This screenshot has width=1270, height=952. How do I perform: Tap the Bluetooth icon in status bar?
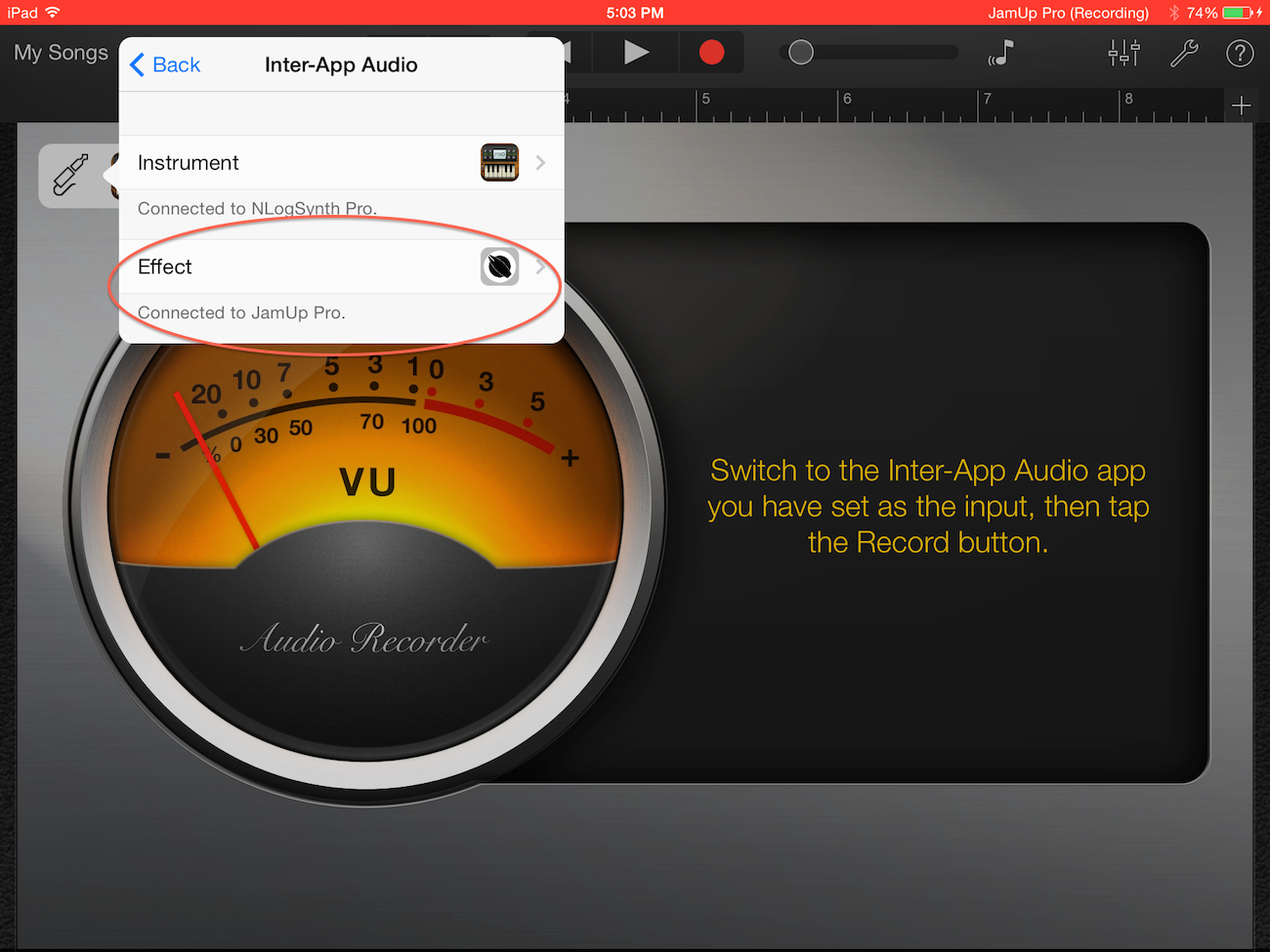tap(1173, 13)
